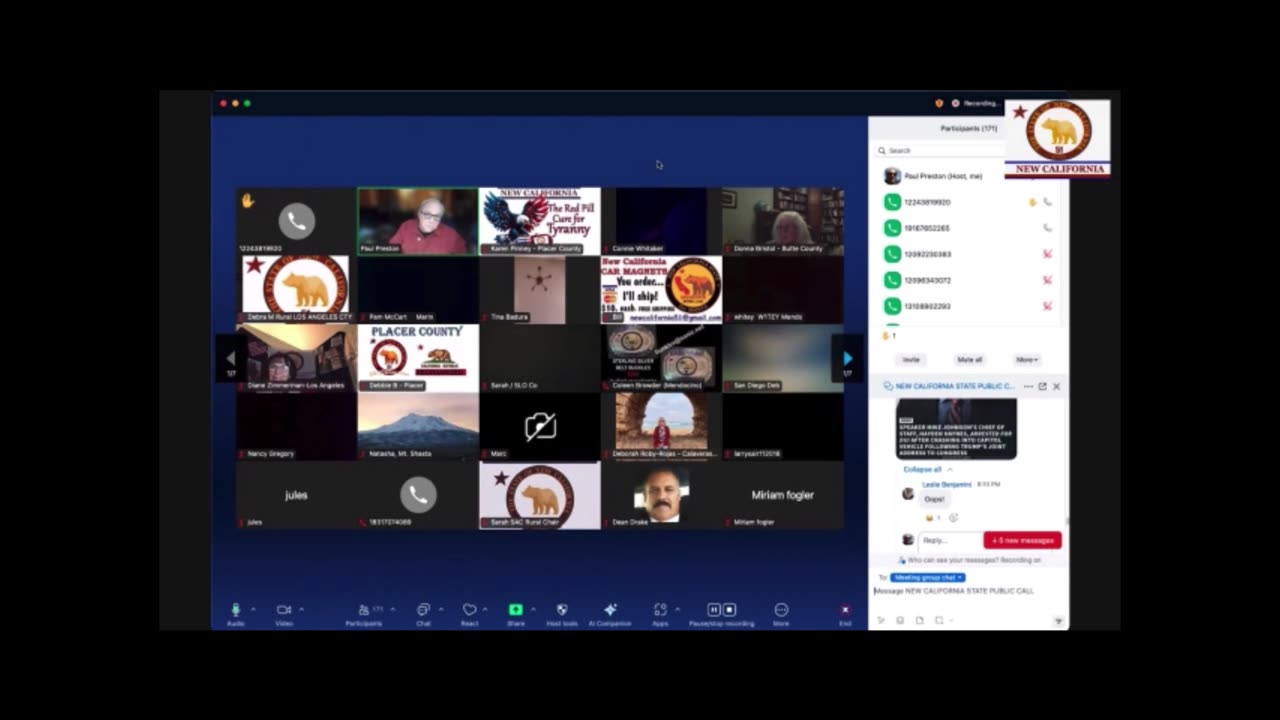
Task: Open the Apps icon in toolbar
Action: click(660, 609)
